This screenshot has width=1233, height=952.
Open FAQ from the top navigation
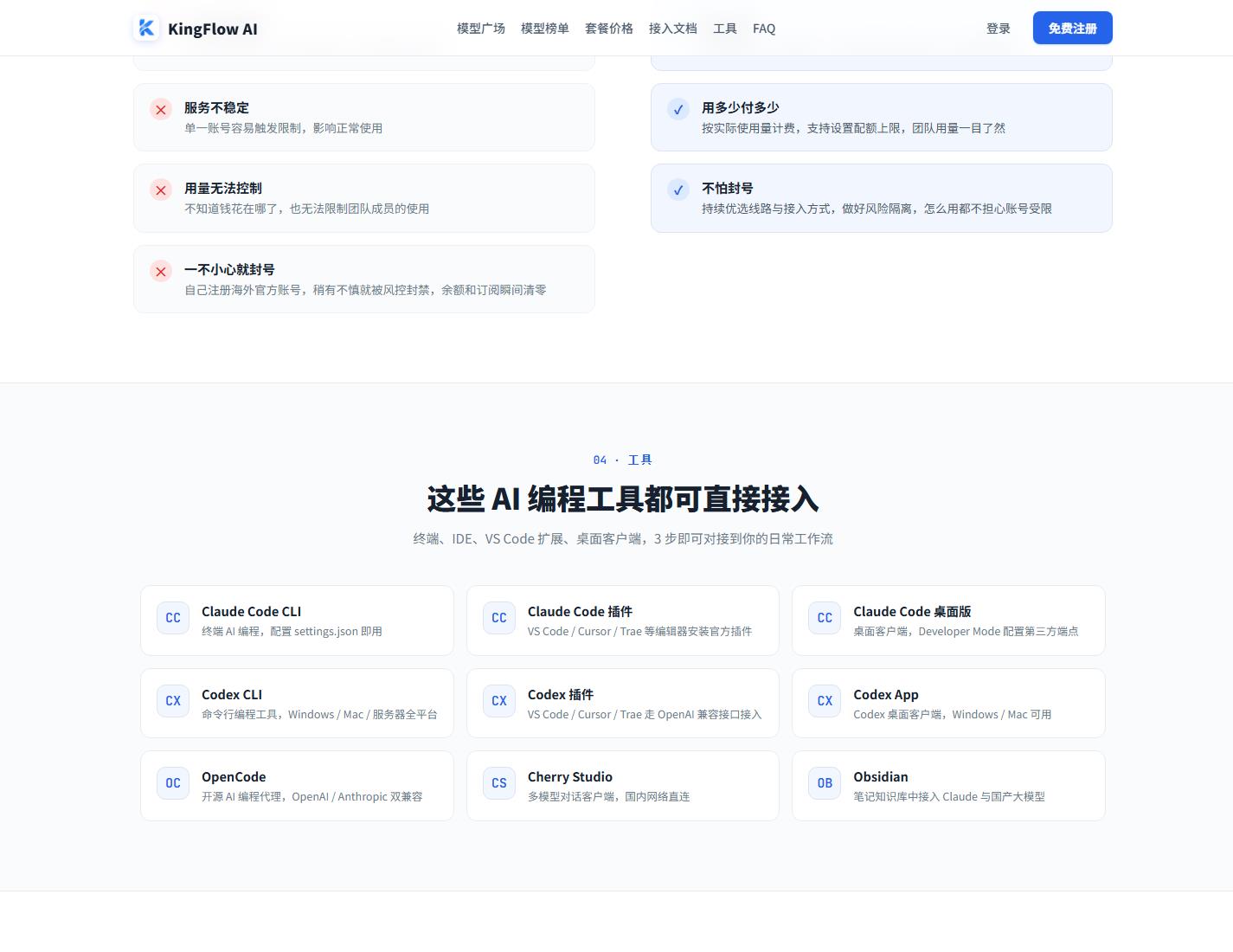(764, 29)
